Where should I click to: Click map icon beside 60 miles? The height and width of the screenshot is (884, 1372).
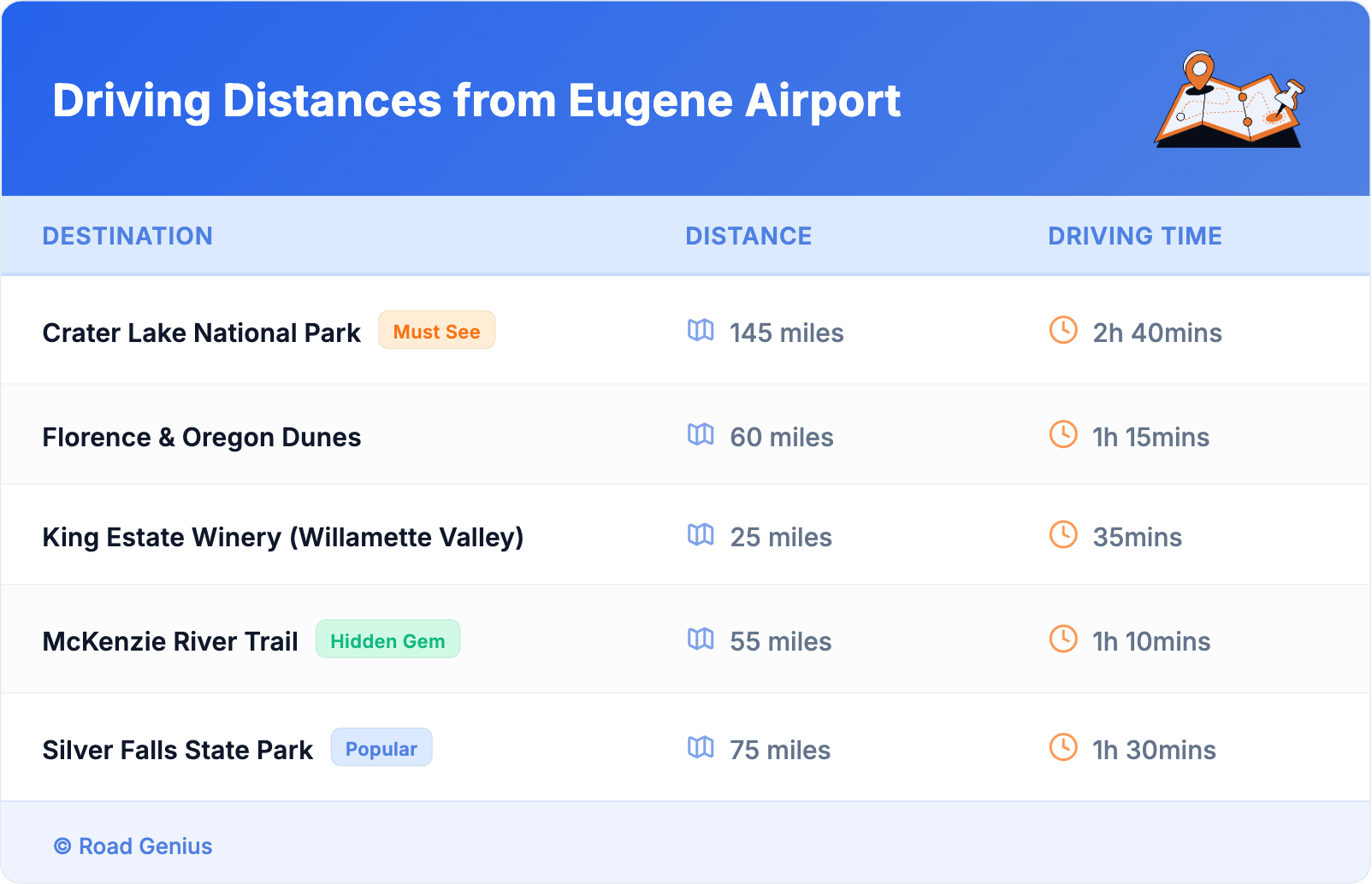coord(701,434)
